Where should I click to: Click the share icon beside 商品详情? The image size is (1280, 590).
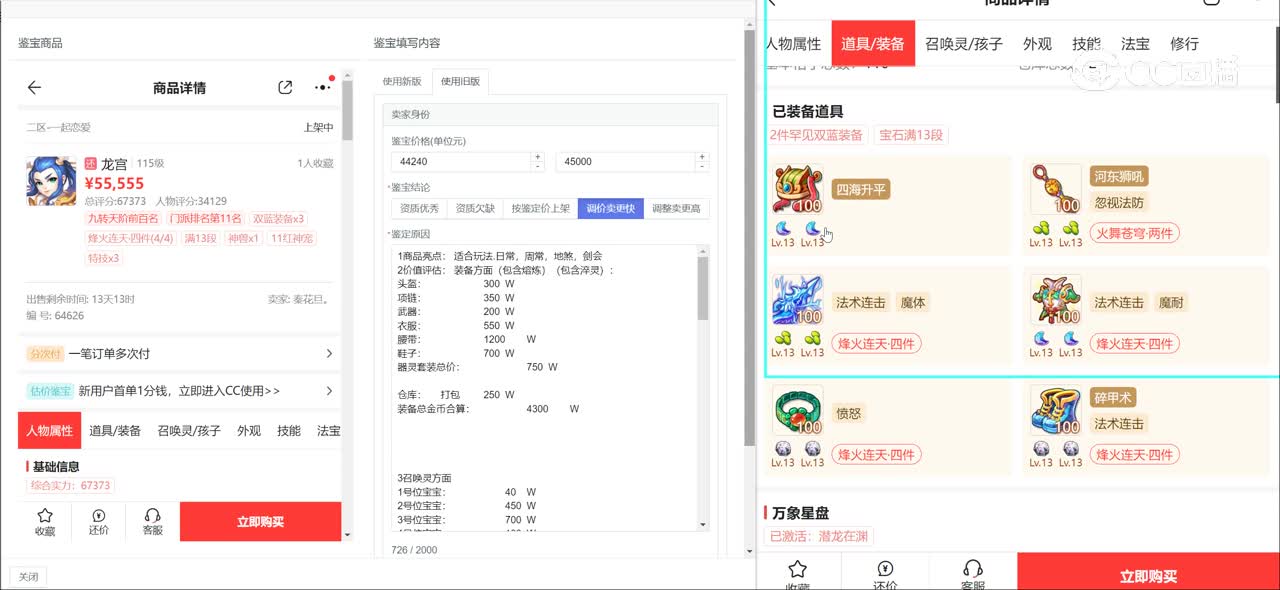(x=285, y=88)
